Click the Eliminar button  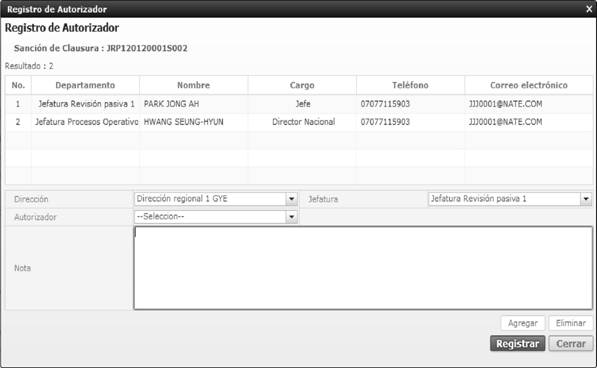click(x=570, y=323)
